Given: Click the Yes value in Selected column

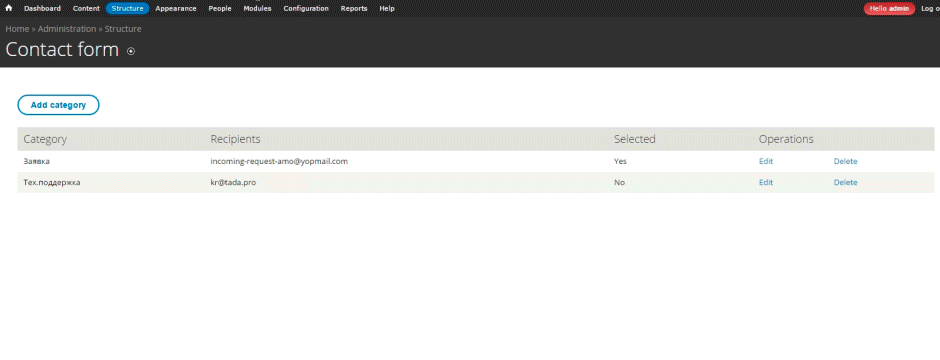Looking at the screenshot, I should coord(620,161).
